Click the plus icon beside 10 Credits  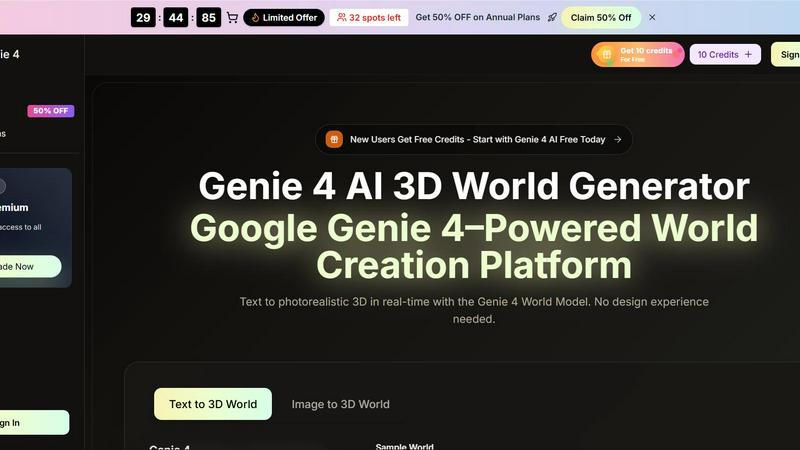pos(748,54)
